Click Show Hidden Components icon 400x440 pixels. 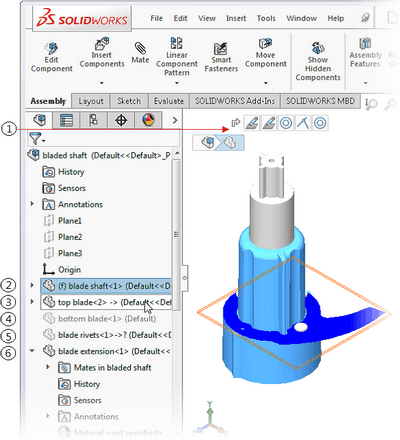[318, 48]
